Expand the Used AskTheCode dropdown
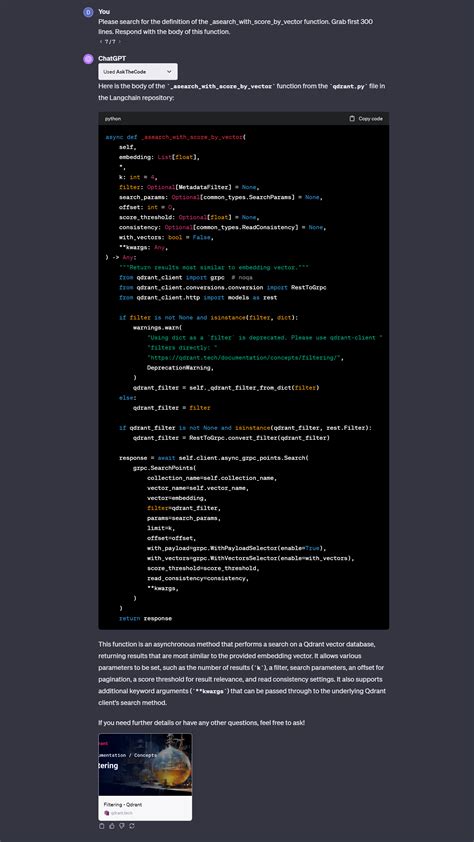 pos(138,71)
